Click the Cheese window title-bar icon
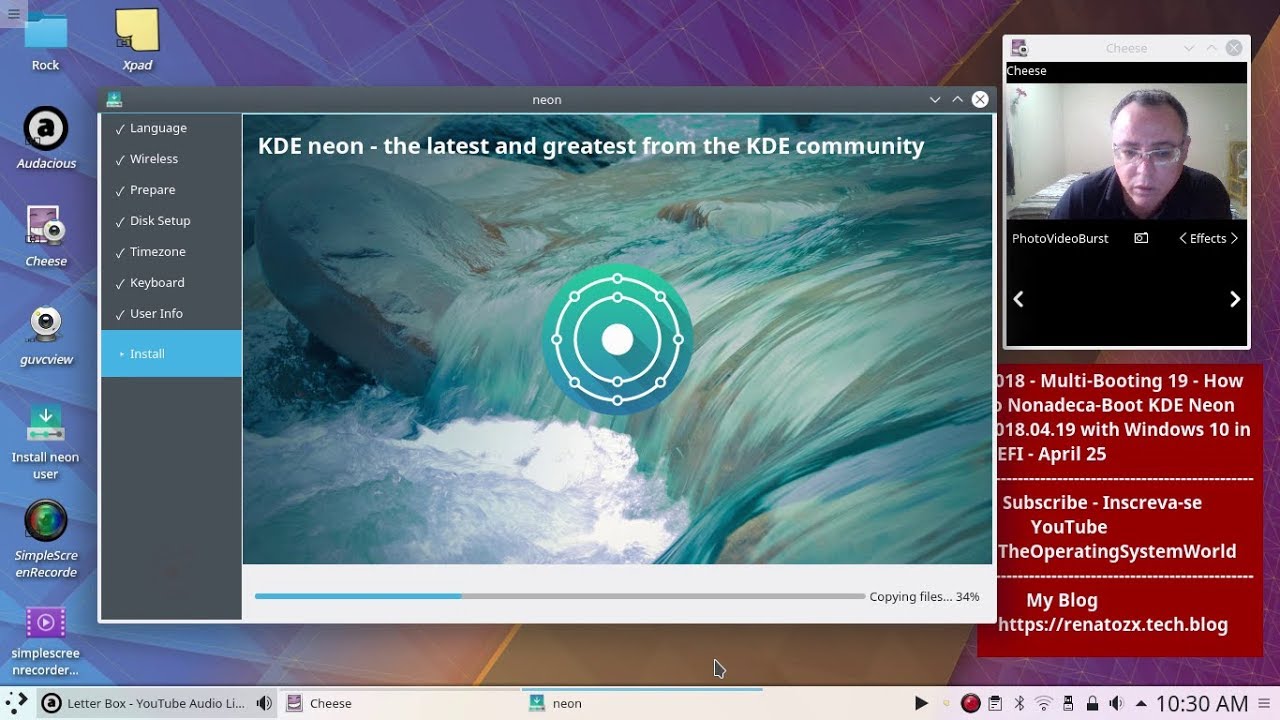The image size is (1280, 720). (x=1019, y=48)
